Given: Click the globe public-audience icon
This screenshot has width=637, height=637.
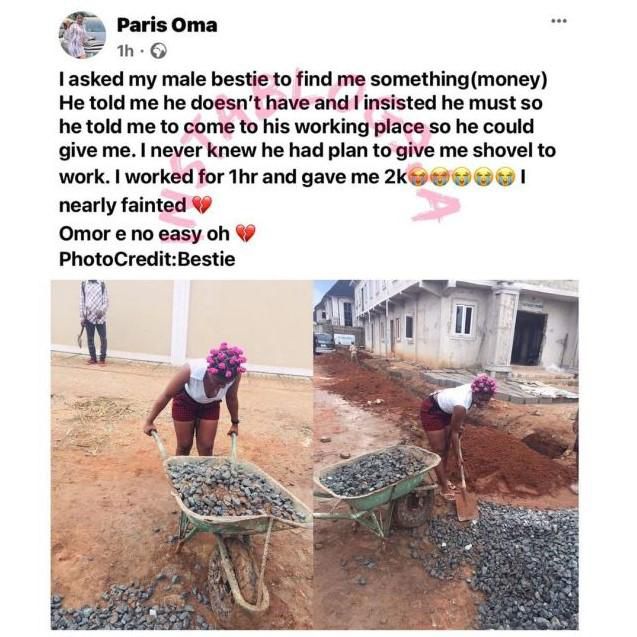Looking at the screenshot, I should coord(159,50).
